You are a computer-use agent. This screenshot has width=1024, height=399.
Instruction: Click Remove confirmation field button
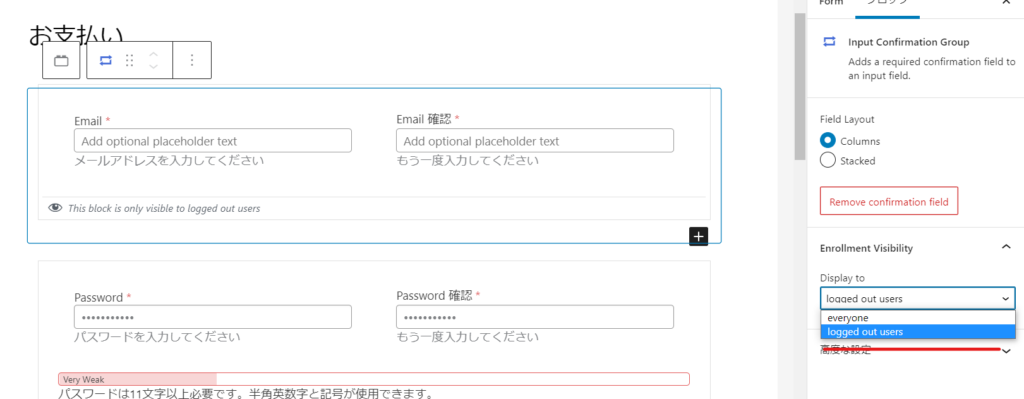coord(889,202)
